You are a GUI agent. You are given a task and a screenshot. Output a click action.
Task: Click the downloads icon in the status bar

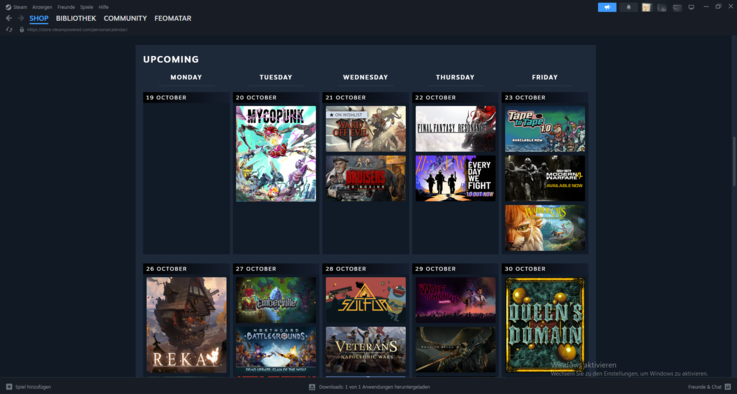[x=312, y=387]
